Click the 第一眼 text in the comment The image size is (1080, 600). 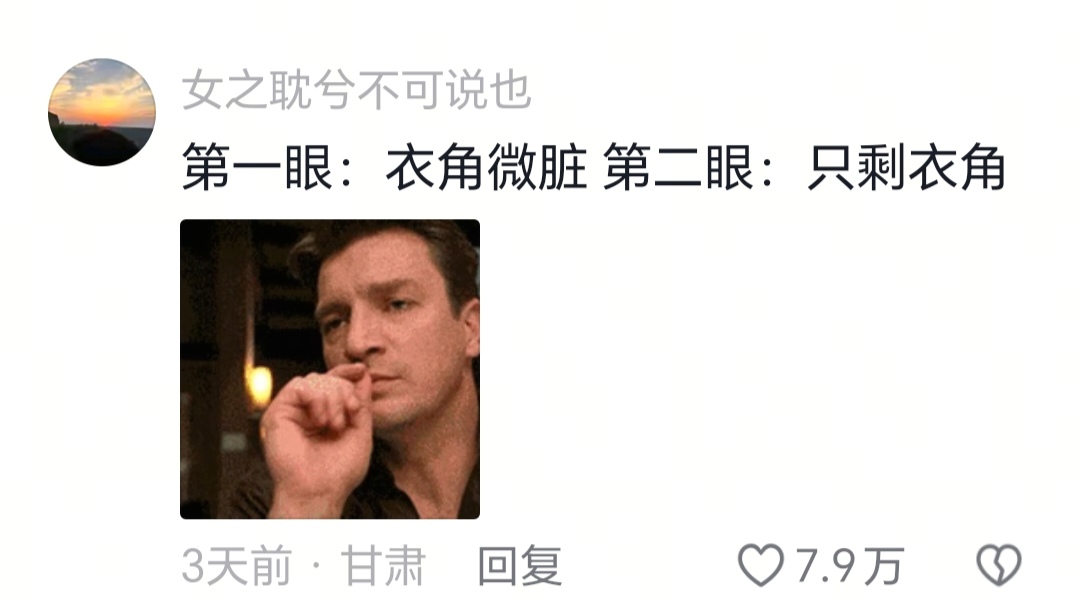click(258, 167)
